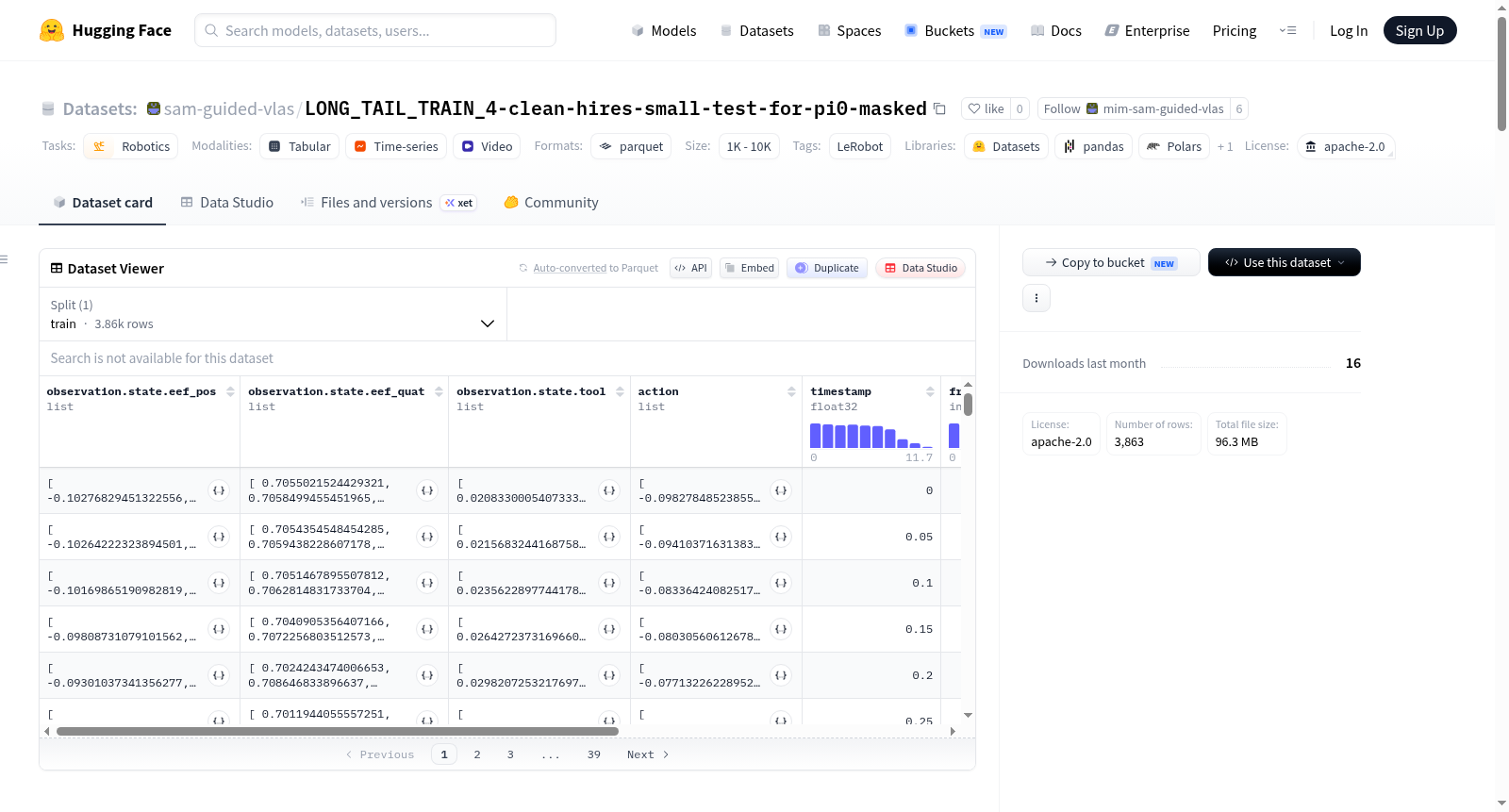The width and height of the screenshot is (1509, 812).
Task: Like this dataset
Action: 986,108
